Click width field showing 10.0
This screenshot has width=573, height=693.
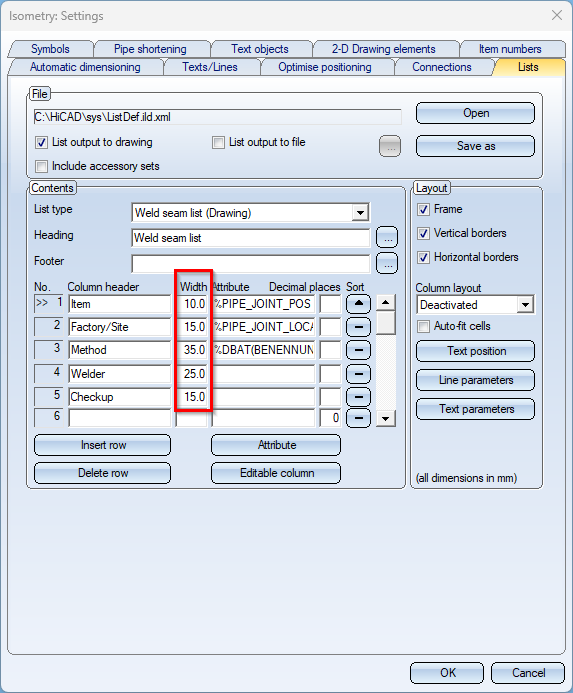click(x=191, y=304)
